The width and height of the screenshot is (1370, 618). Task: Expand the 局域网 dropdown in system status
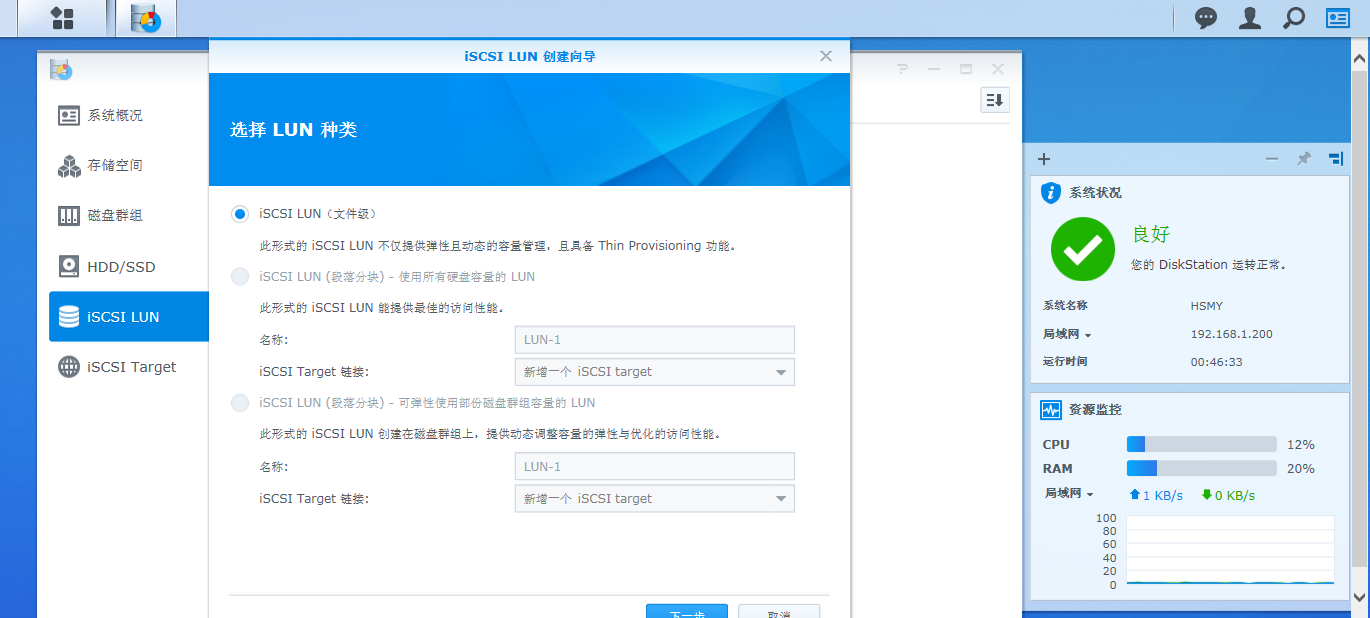tap(1068, 334)
